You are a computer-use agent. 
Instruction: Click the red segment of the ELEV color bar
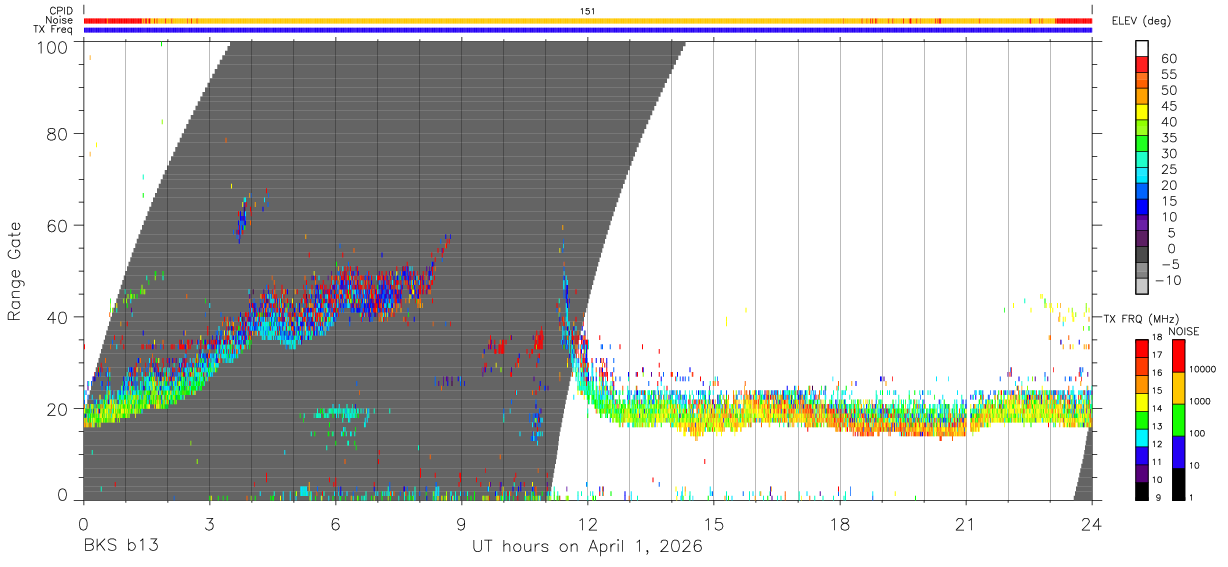click(x=1144, y=65)
